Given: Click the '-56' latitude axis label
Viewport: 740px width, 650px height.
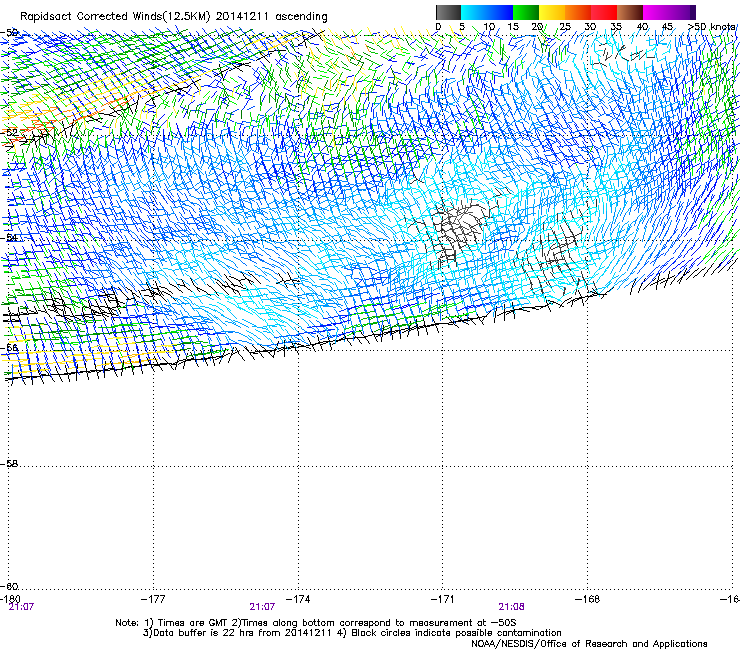Looking at the screenshot, I should [x=9, y=347].
